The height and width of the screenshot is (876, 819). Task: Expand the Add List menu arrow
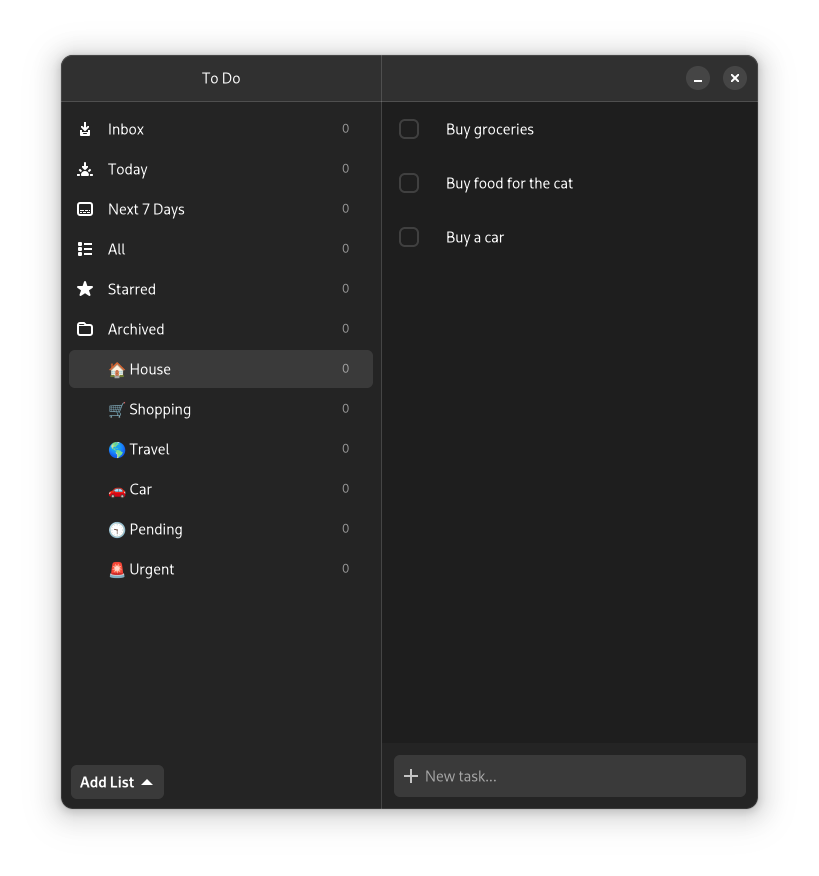tap(149, 782)
